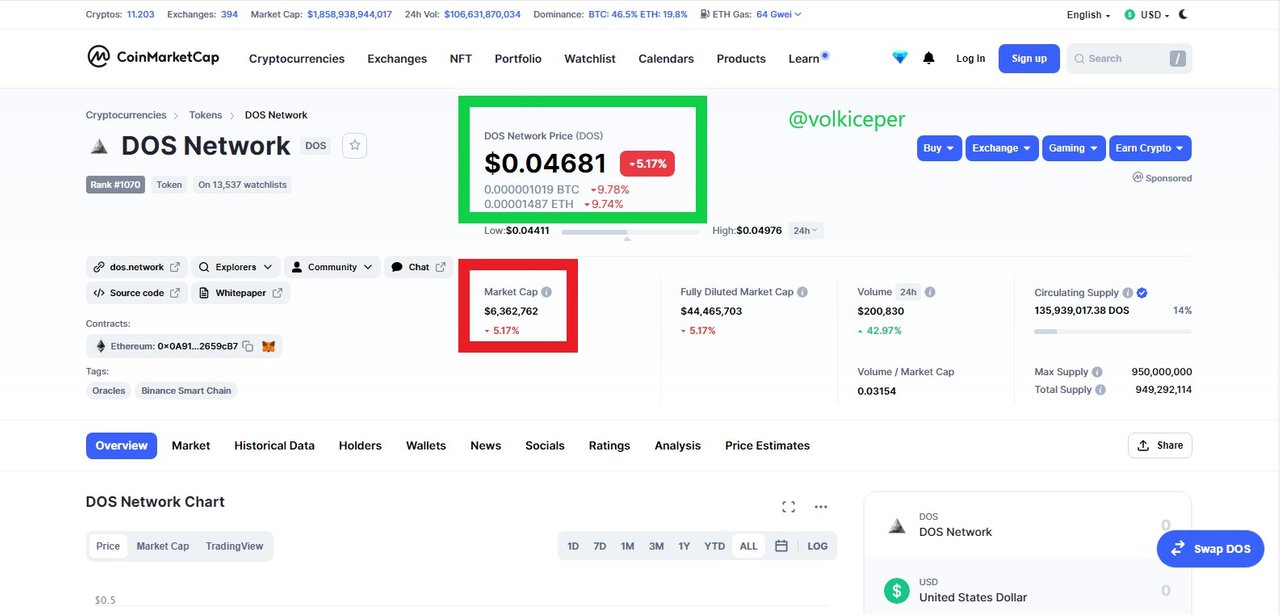Open the notifications bell

click(x=929, y=58)
